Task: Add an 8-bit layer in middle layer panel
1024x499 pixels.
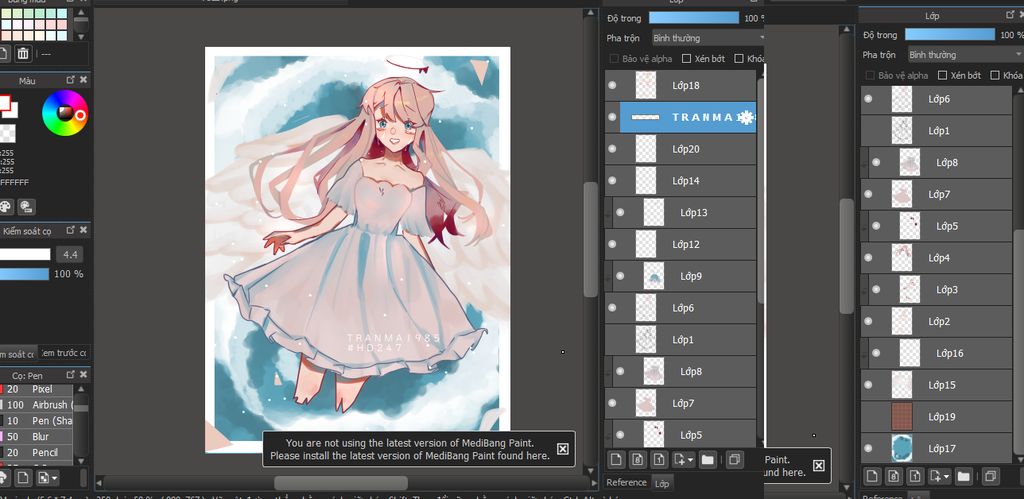Action: [x=637, y=460]
